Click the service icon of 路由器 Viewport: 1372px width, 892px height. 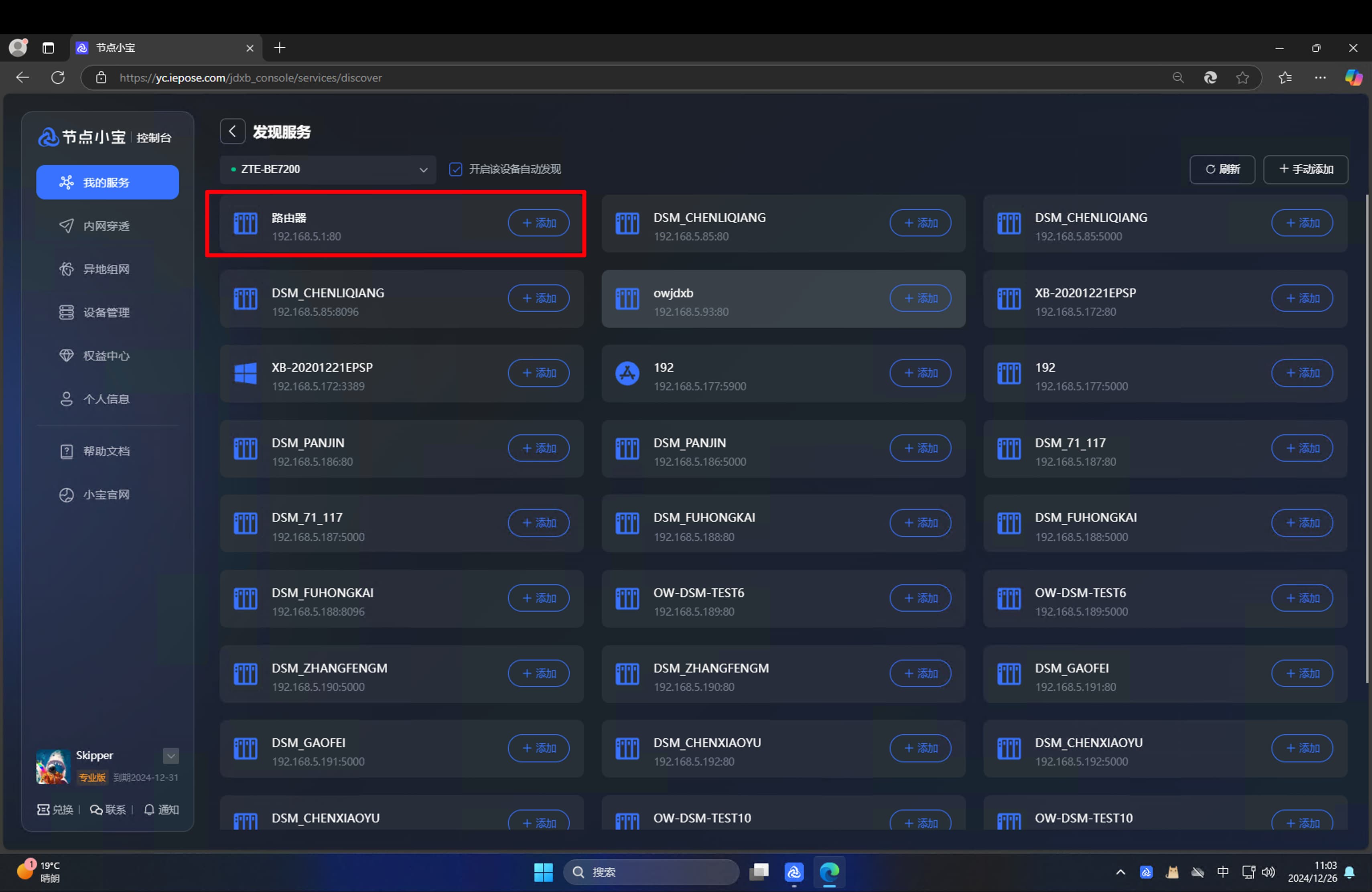[246, 223]
